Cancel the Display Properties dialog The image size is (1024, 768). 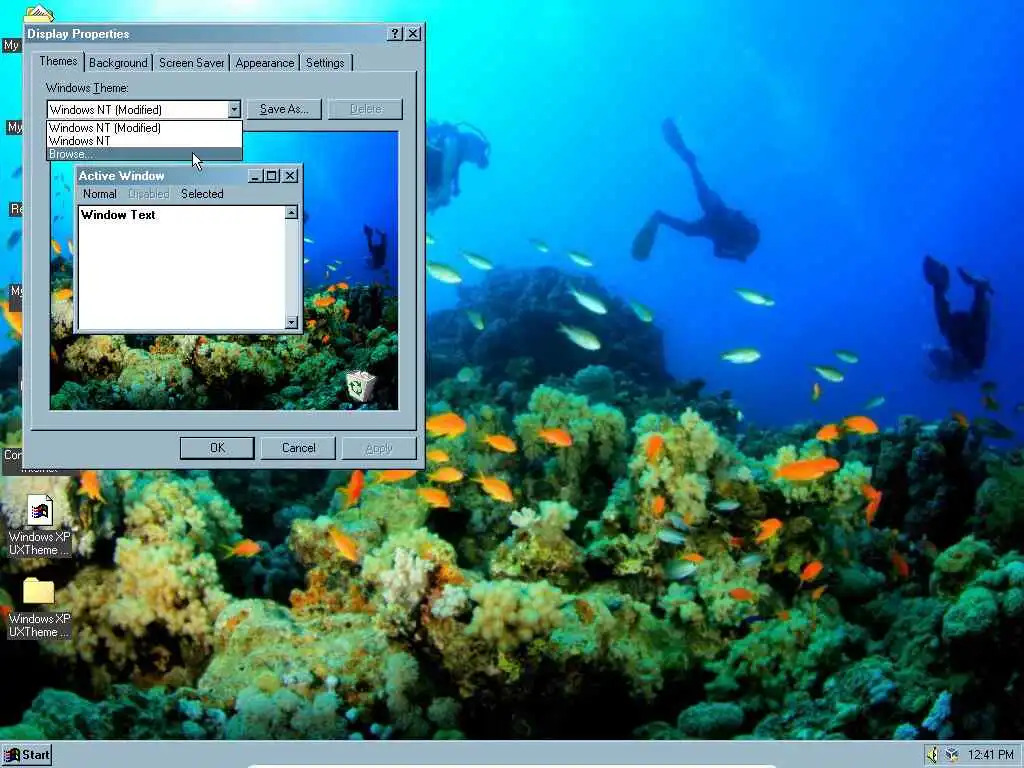click(298, 448)
